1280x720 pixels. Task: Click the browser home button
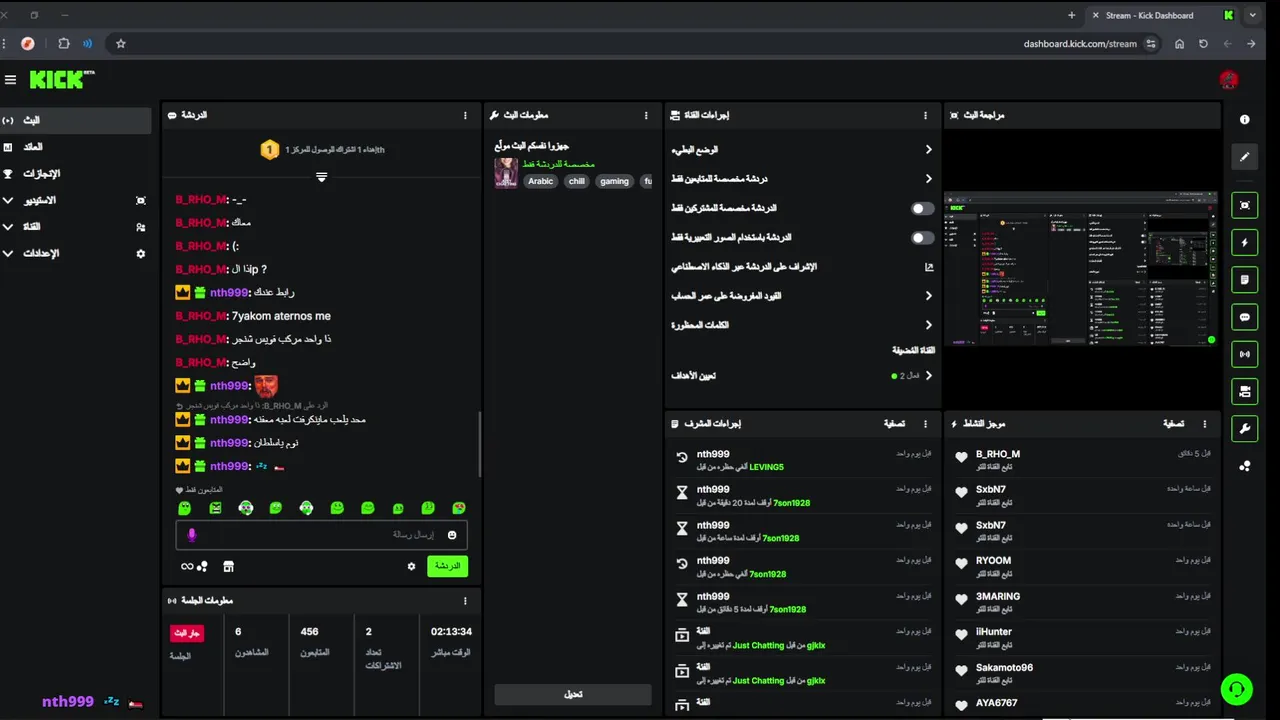click(1179, 44)
